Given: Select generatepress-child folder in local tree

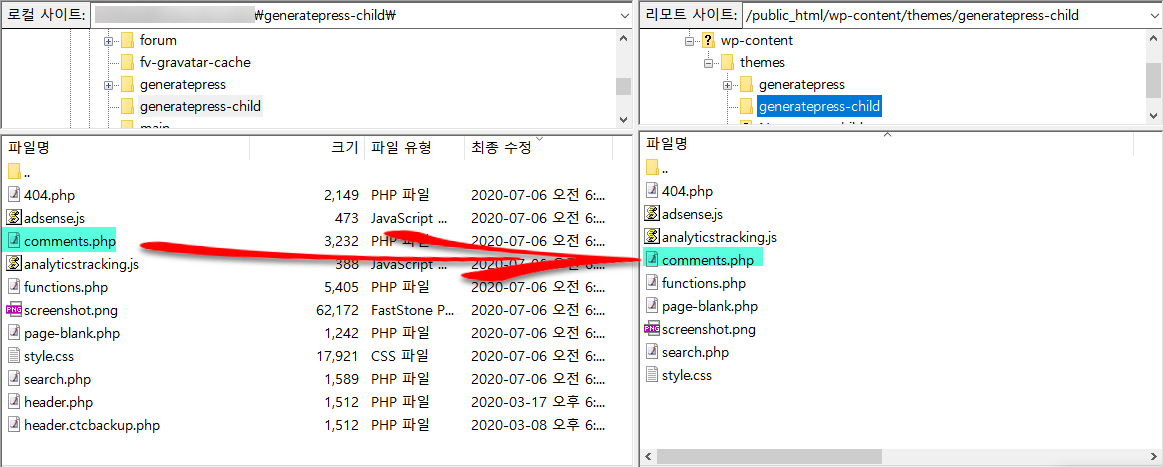Looking at the screenshot, I should (200, 106).
